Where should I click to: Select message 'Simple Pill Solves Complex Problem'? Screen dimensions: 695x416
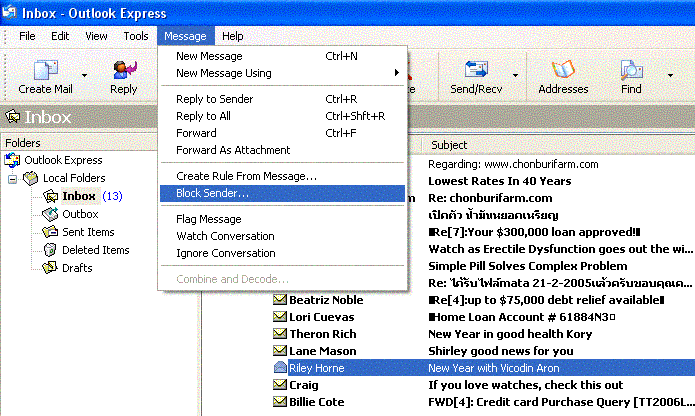(527, 266)
